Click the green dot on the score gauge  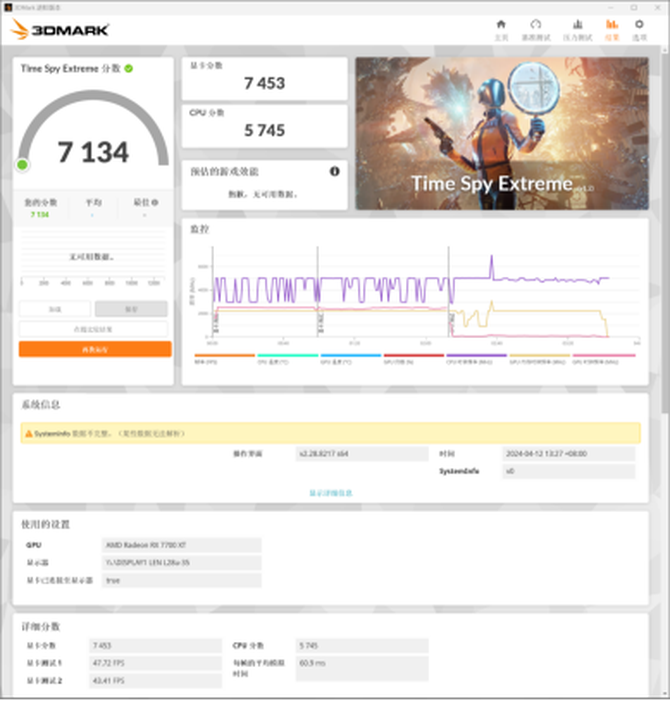click(22, 165)
